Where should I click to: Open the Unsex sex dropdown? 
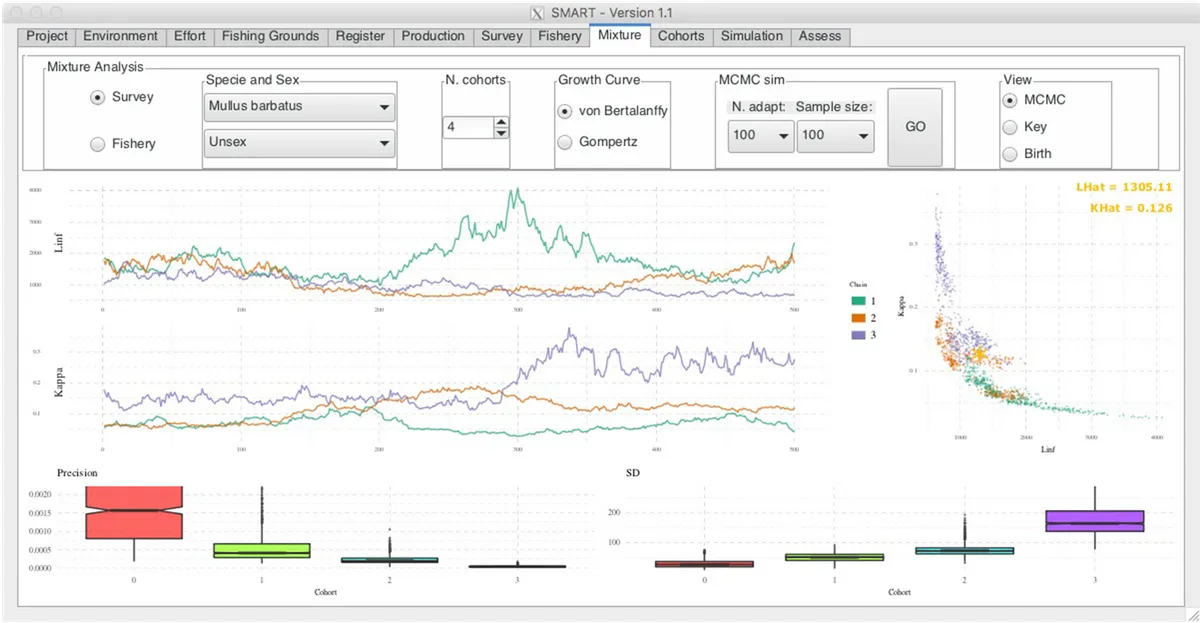[x=299, y=143]
